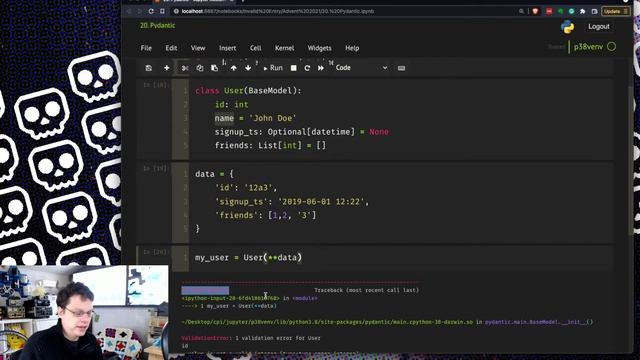The image size is (640, 360).
Task: Open the Help menu
Action: click(x=352, y=48)
